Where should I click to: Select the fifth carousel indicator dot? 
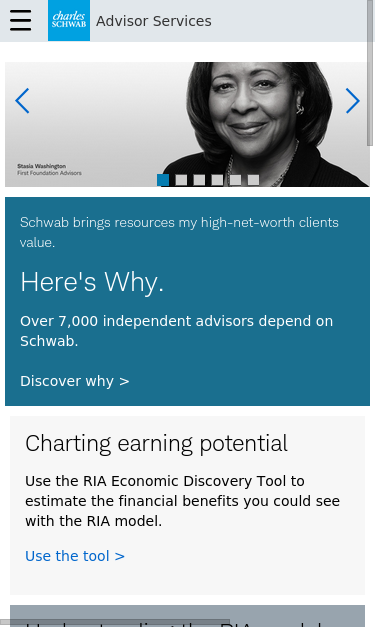click(235, 180)
